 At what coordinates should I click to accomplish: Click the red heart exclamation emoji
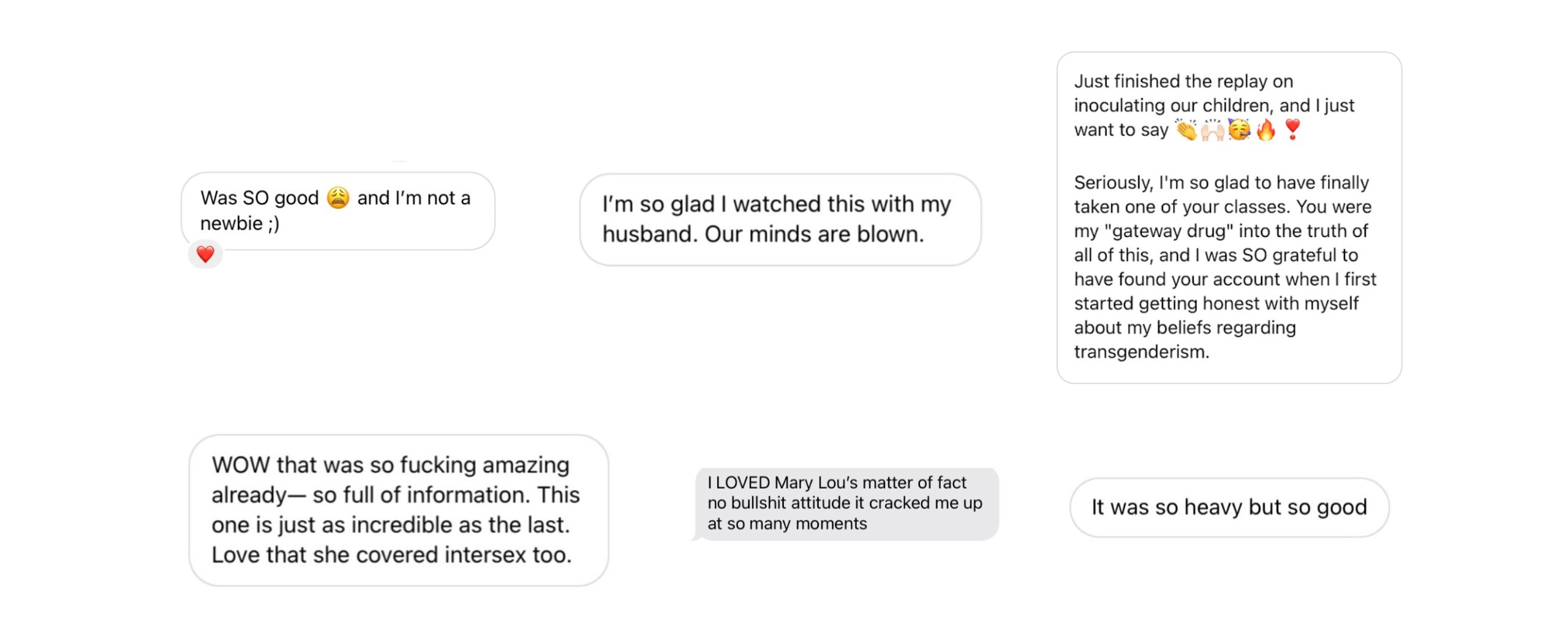[1292, 130]
